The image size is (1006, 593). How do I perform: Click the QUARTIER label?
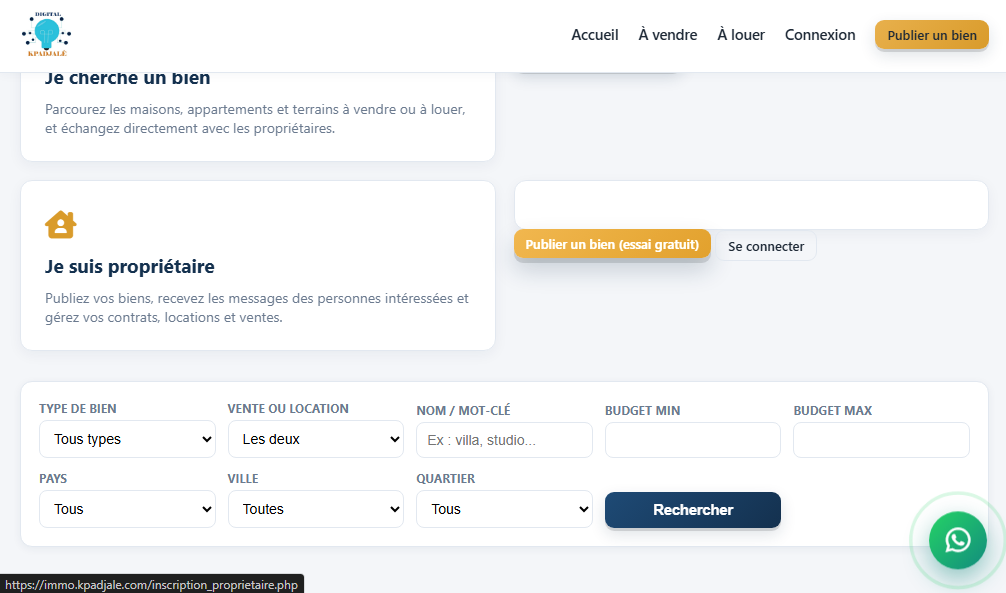[x=446, y=479]
